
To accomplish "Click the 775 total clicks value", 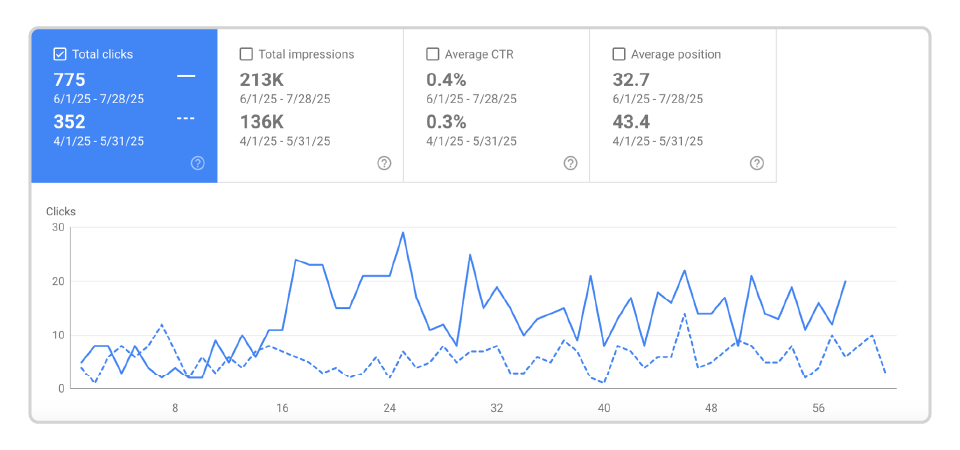I will point(70,79).
